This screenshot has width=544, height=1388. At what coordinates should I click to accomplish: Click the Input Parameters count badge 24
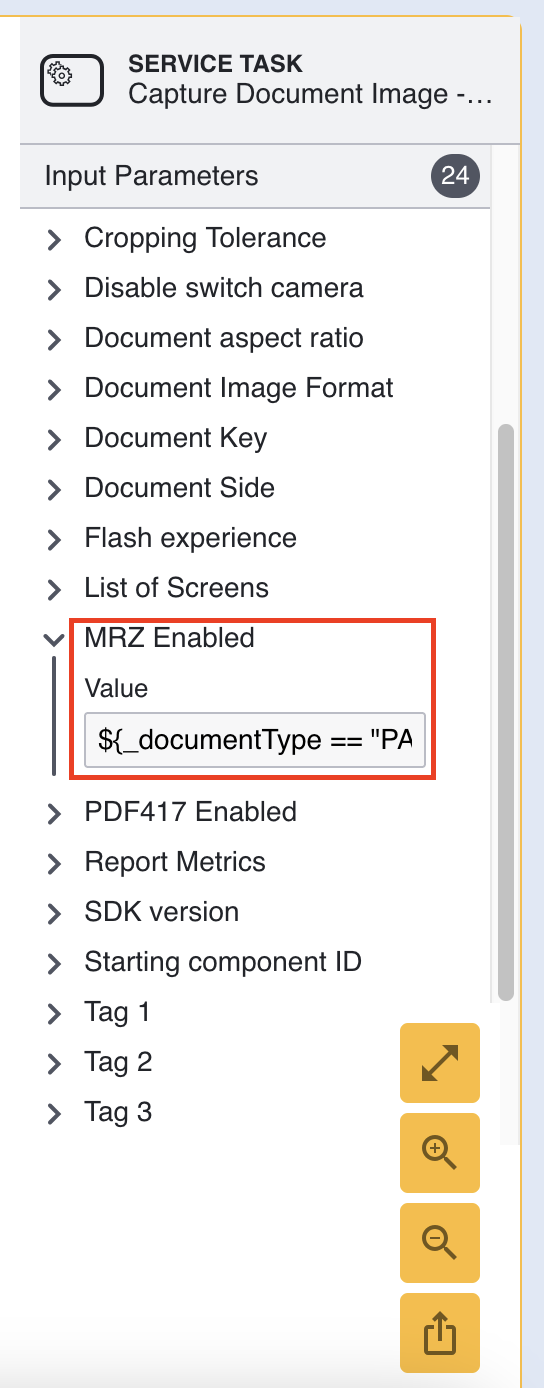(455, 177)
